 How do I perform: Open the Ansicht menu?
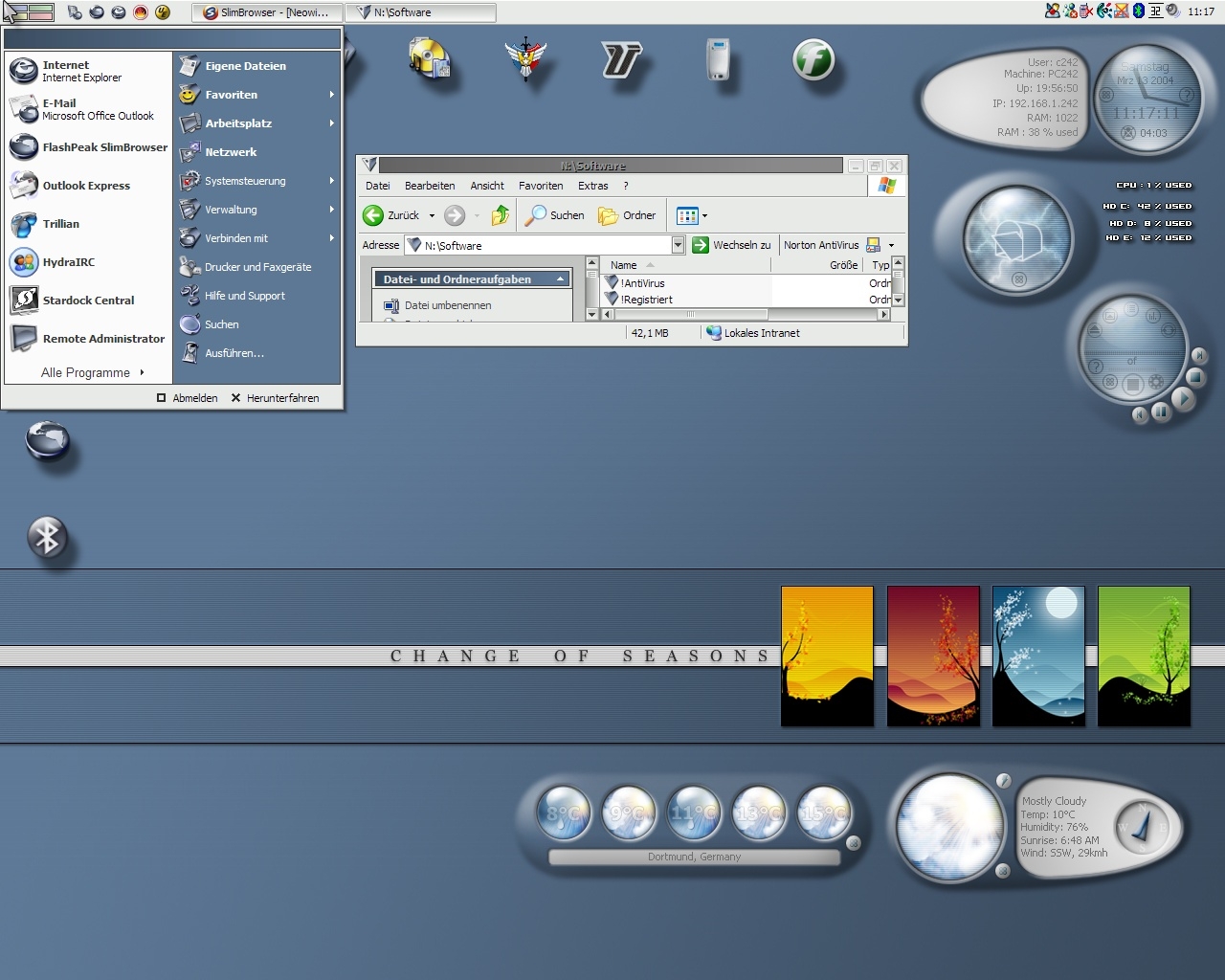point(487,186)
